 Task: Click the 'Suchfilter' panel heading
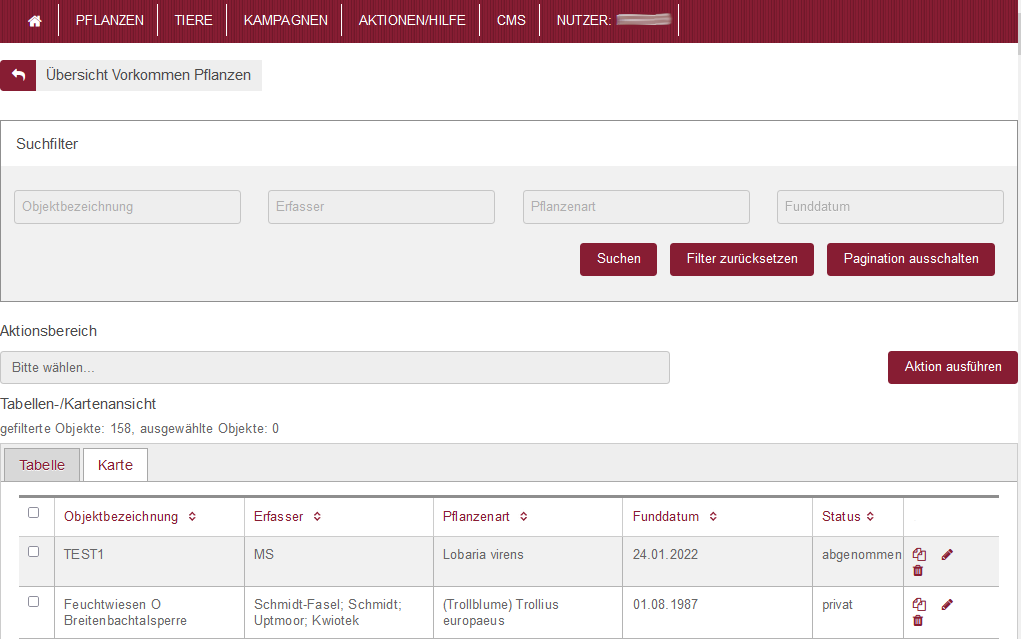click(47, 144)
